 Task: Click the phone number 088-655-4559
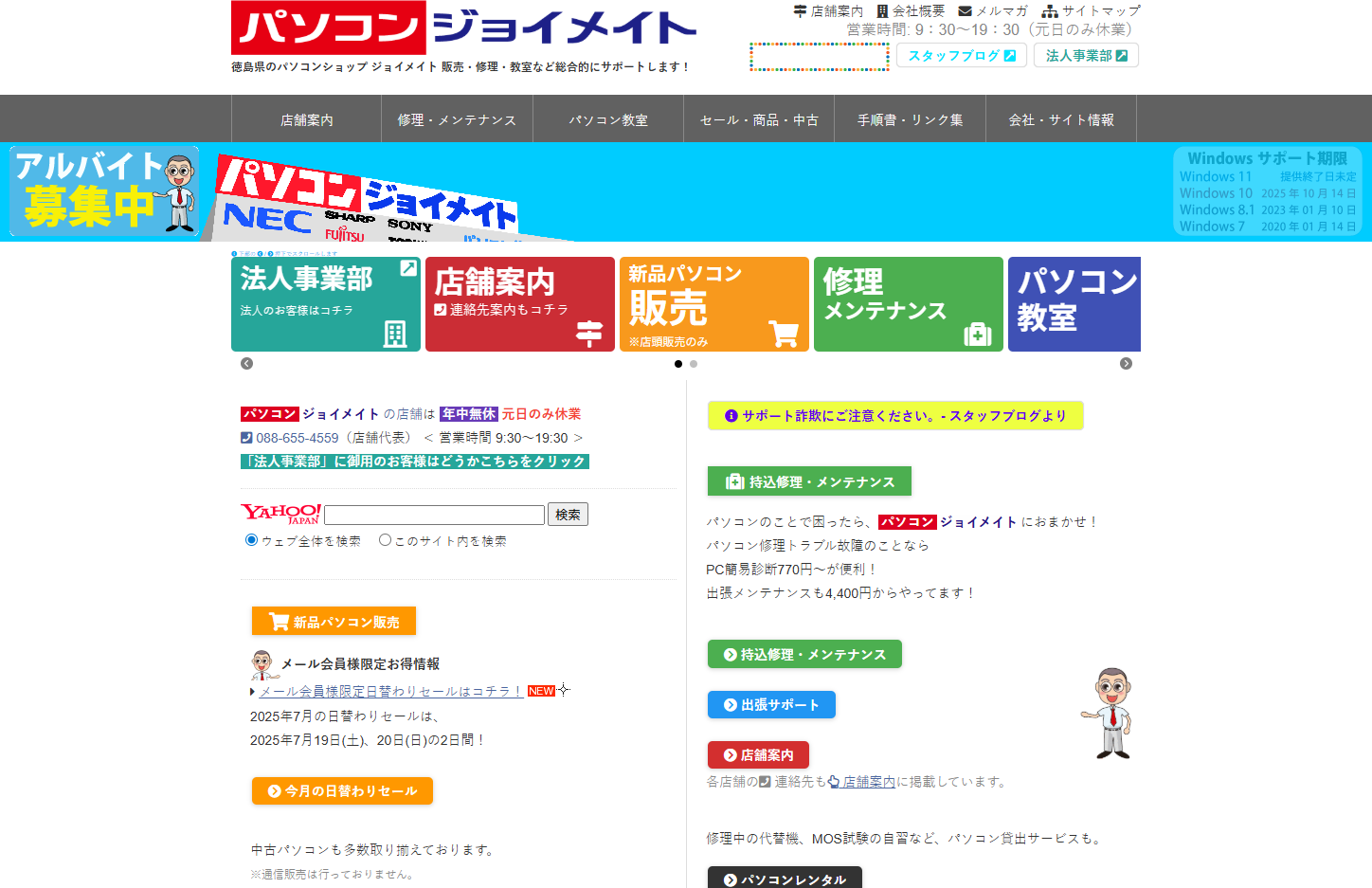[x=297, y=438]
